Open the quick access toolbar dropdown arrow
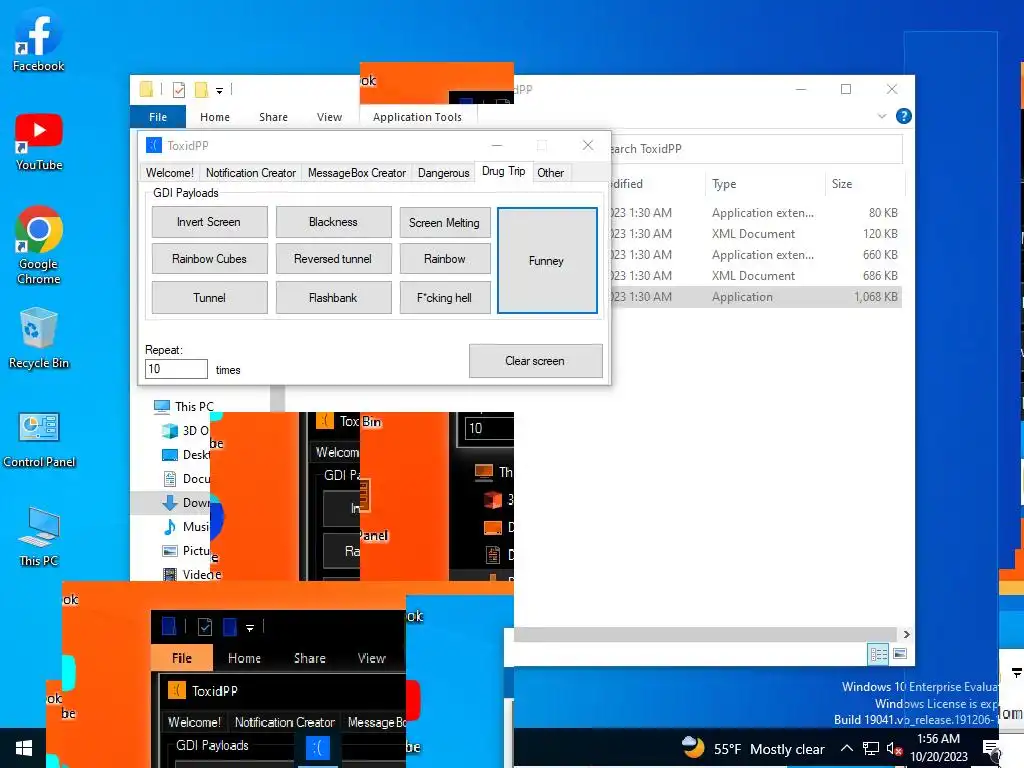The image size is (1024, 768). [x=219, y=91]
